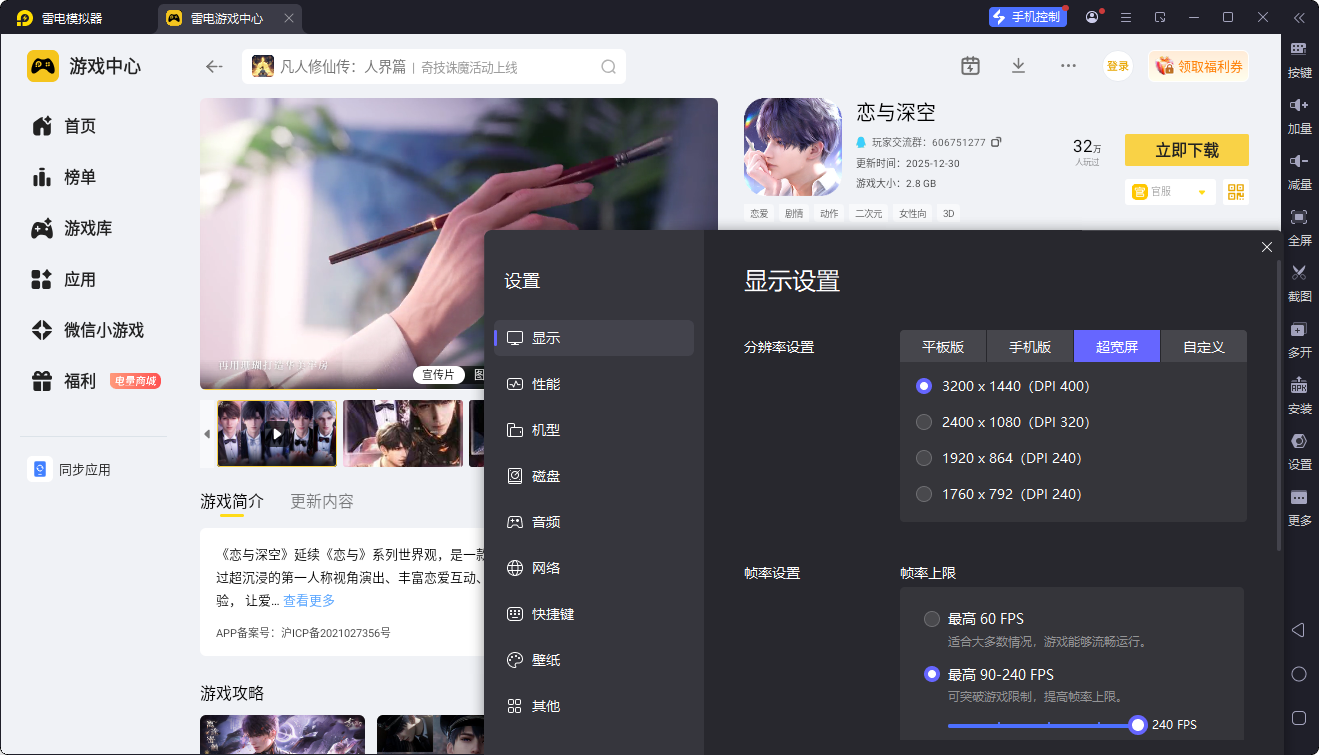The image size is (1319, 755).
Task: Open the hamburger menu in title bar
Action: [x=1126, y=17]
